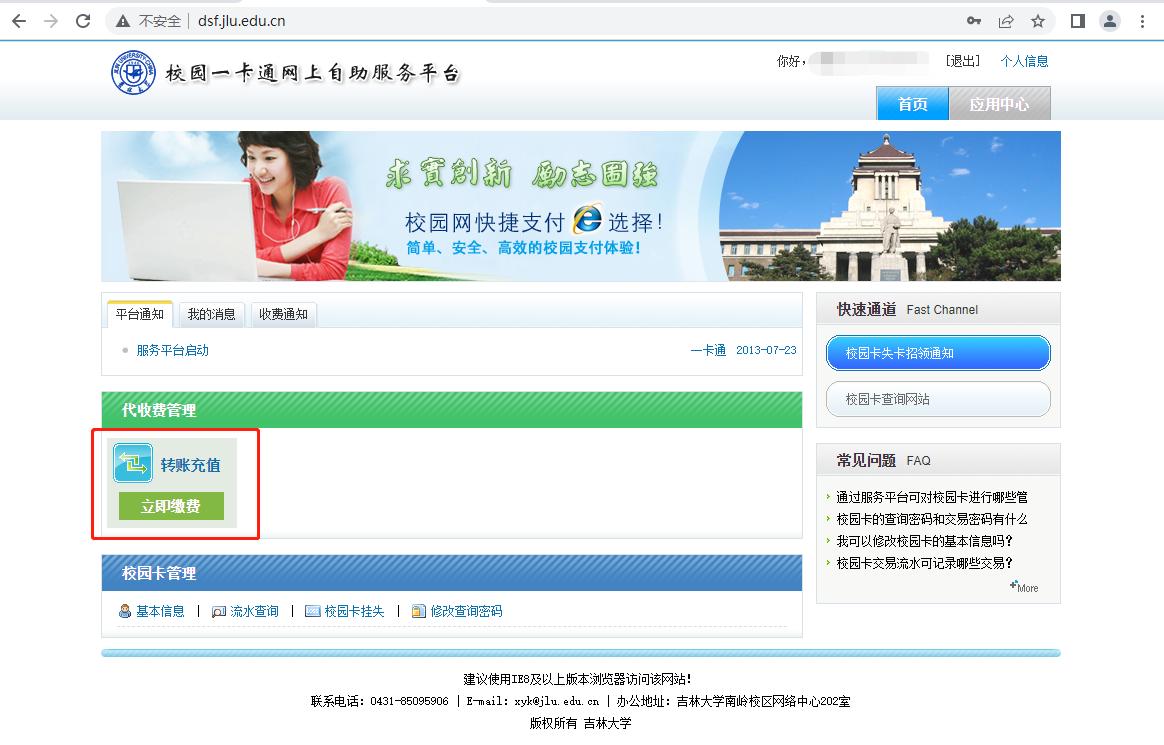Image resolution: width=1164 pixels, height=745 pixels.
Task: Click the share page icon in address bar
Action: 1006,21
